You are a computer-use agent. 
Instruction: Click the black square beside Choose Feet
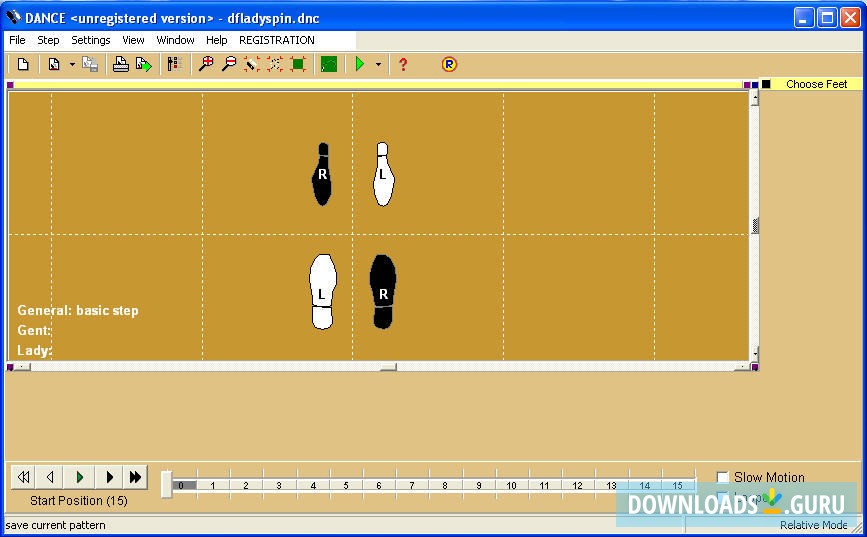point(766,84)
